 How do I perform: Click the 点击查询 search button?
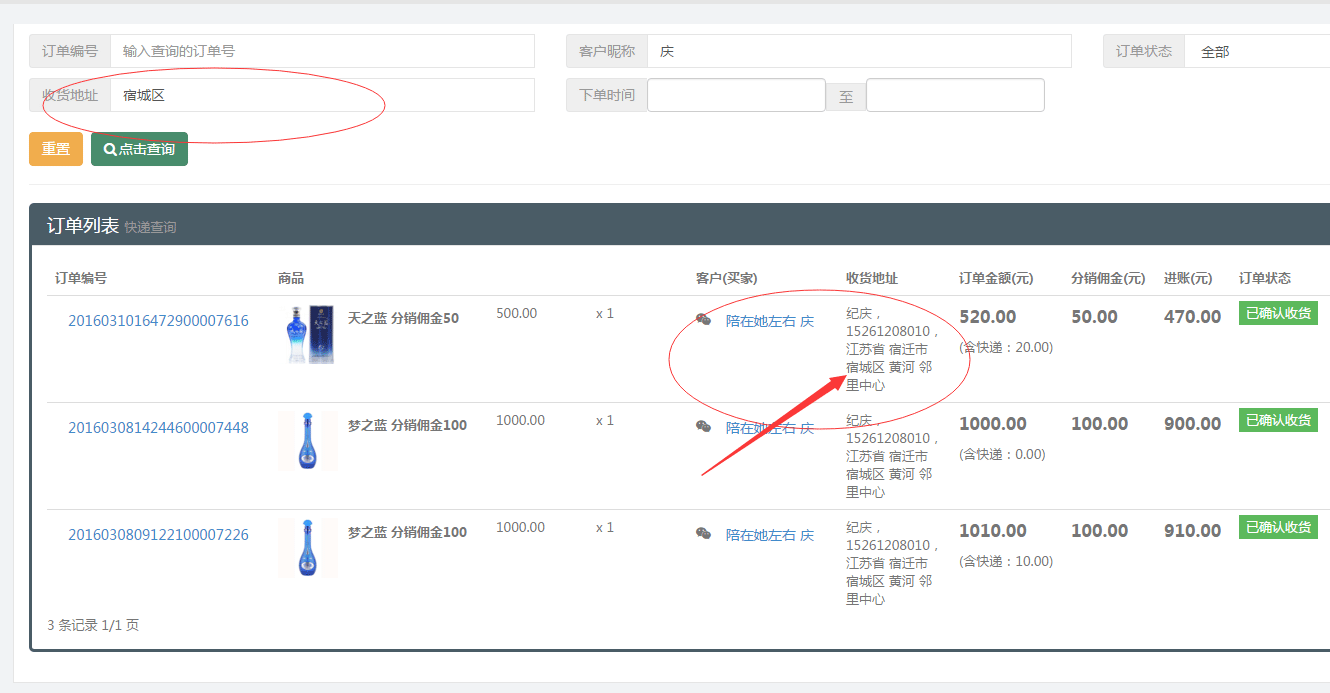139,149
